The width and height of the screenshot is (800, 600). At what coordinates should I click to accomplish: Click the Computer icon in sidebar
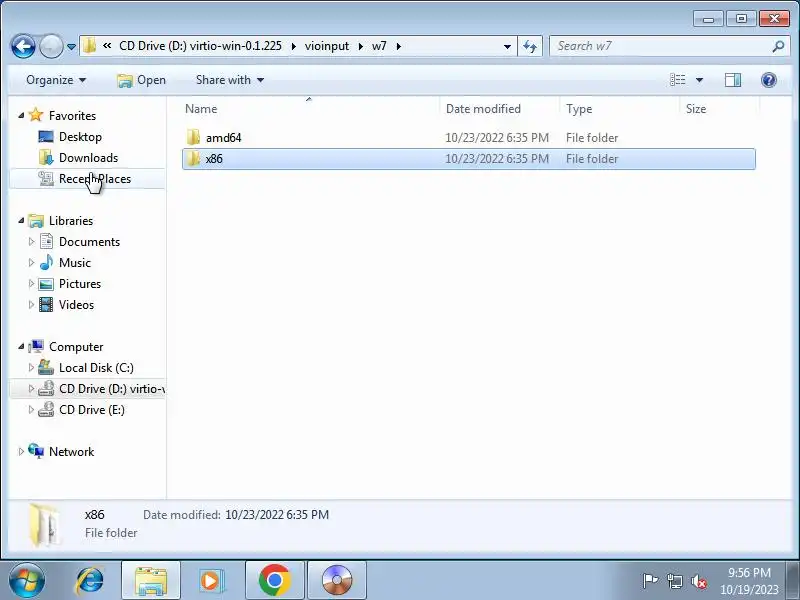pyautogui.click(x=36, y=346)
